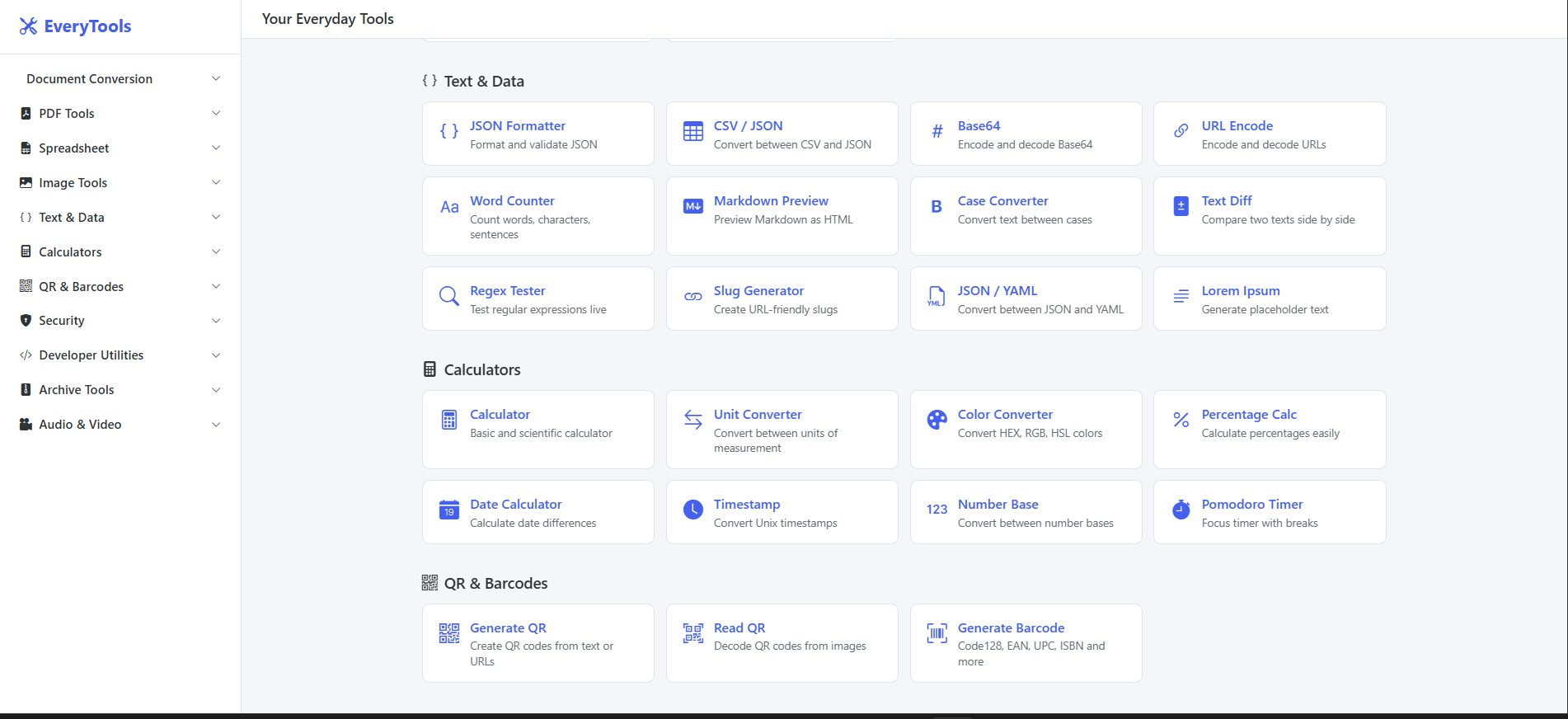Viewport: 1568px width, 719px height.
Task: Open the Security sidebar menu
Action: click(120, 321)
